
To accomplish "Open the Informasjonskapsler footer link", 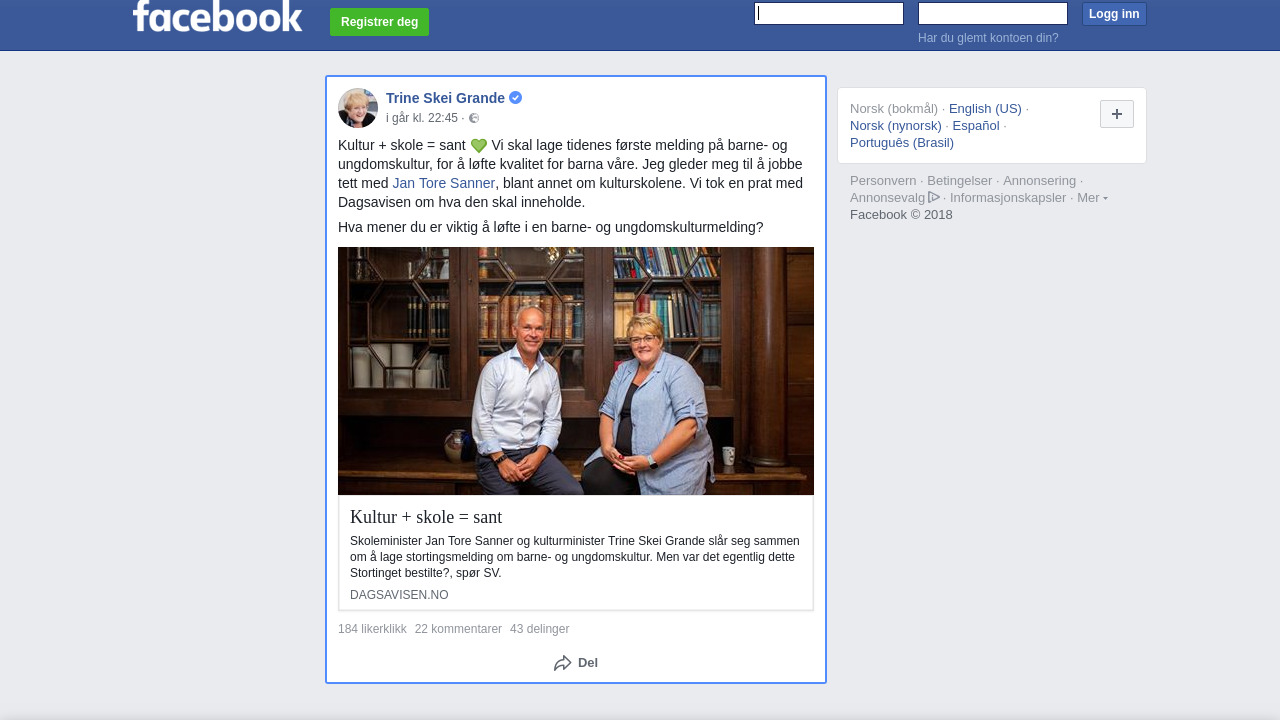I will [x=1008, y=198].
